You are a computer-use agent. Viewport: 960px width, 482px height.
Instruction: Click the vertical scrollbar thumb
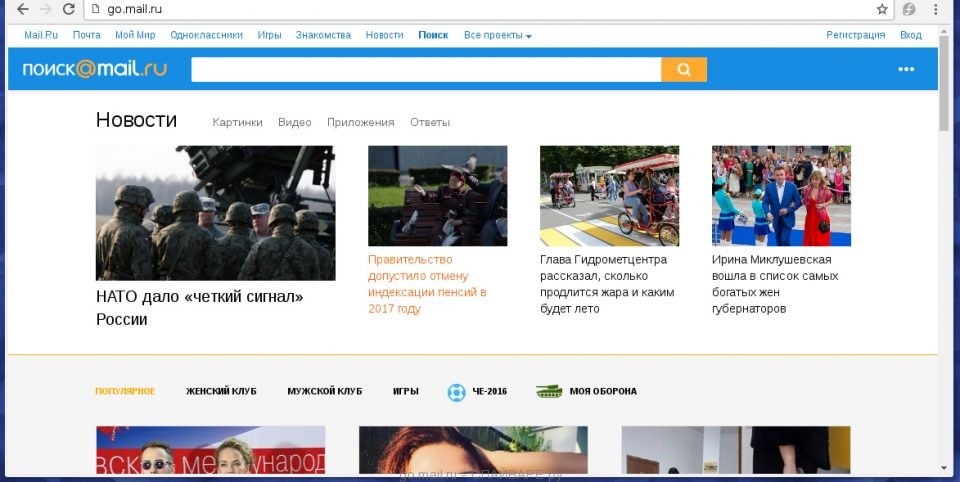pos(944,85)
